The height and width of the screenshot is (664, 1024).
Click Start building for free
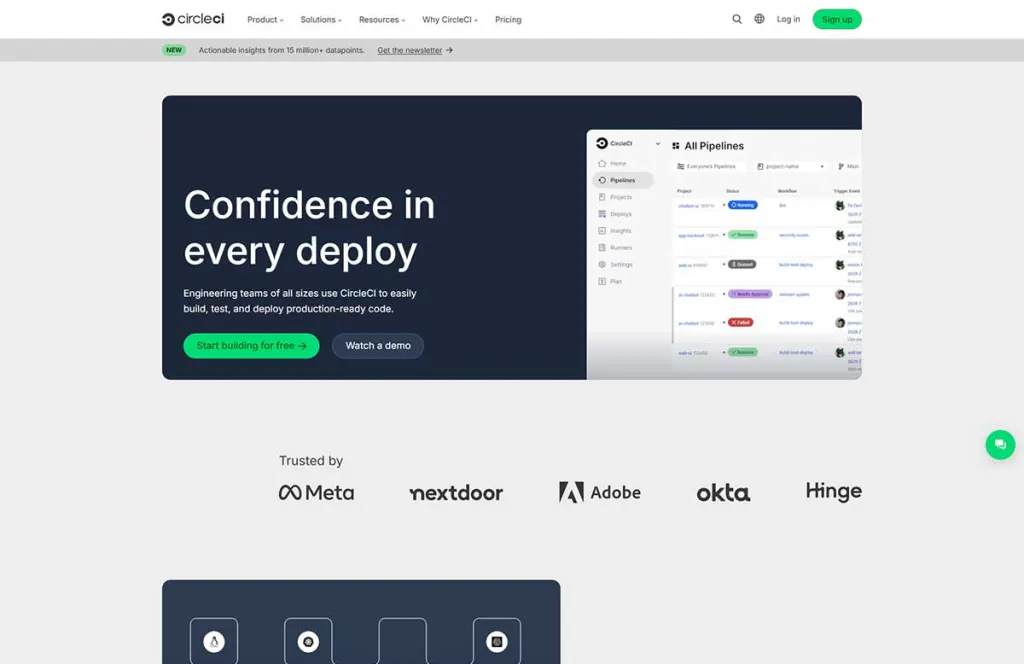[251, 345]
